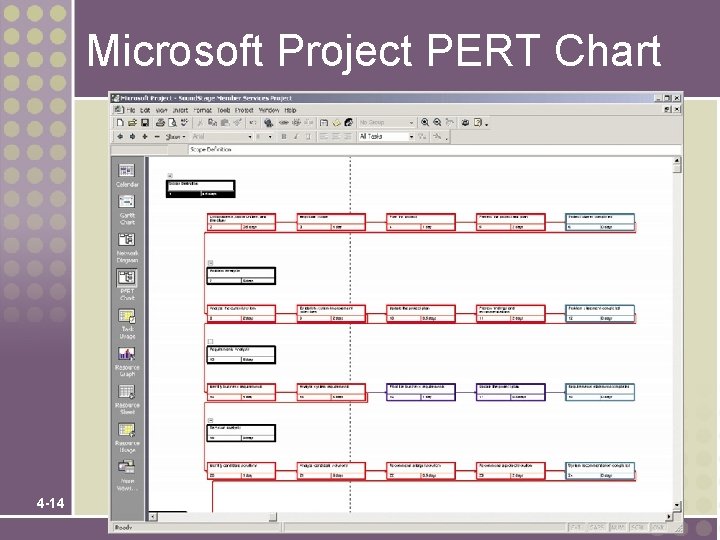Toggle the box above Requirements Analysis node
This screenshot has width=720, height=540.
click(210, 341)
